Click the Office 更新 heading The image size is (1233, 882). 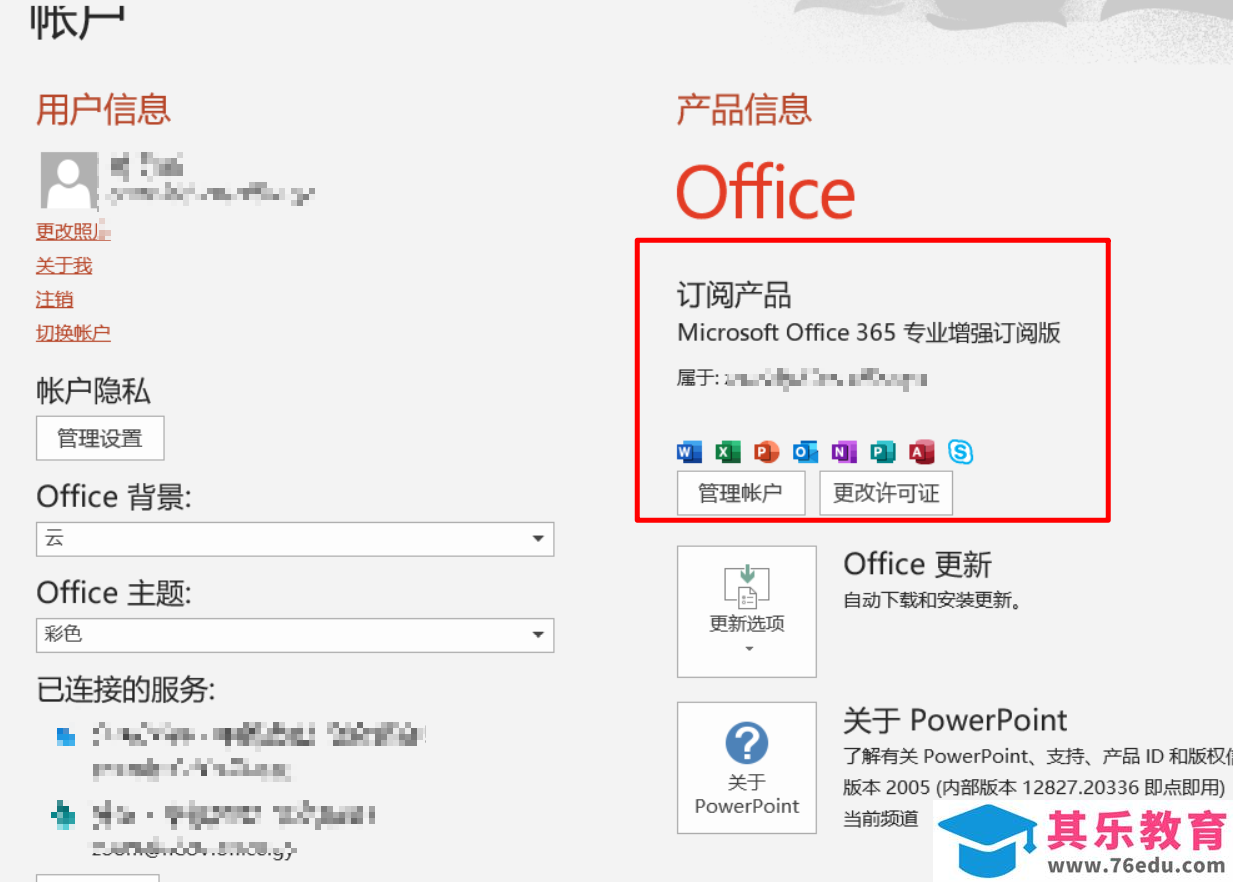tap(918, 564)
